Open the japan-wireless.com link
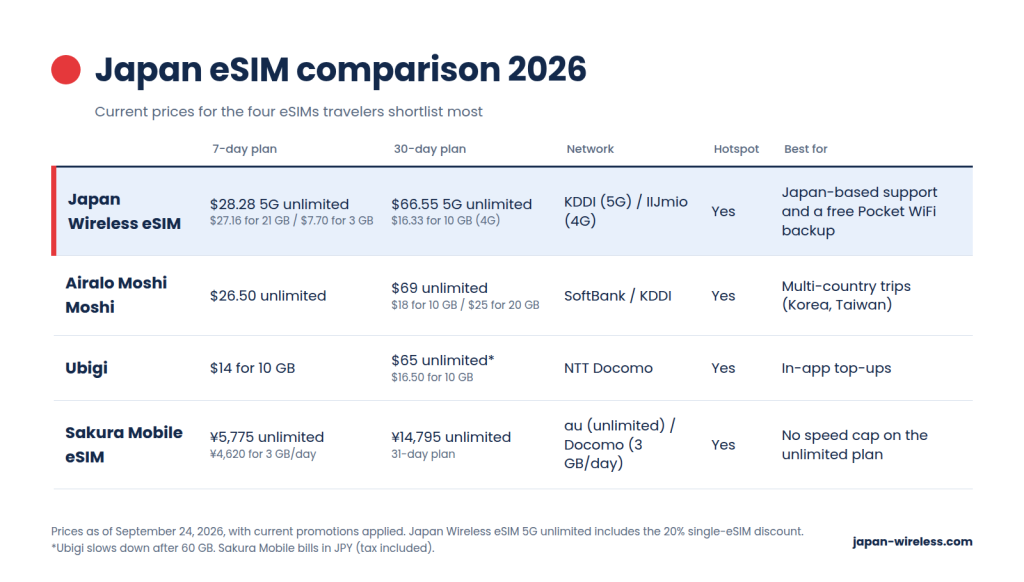This screenshot has height=582, width=1024. click(x=912, y=542)
